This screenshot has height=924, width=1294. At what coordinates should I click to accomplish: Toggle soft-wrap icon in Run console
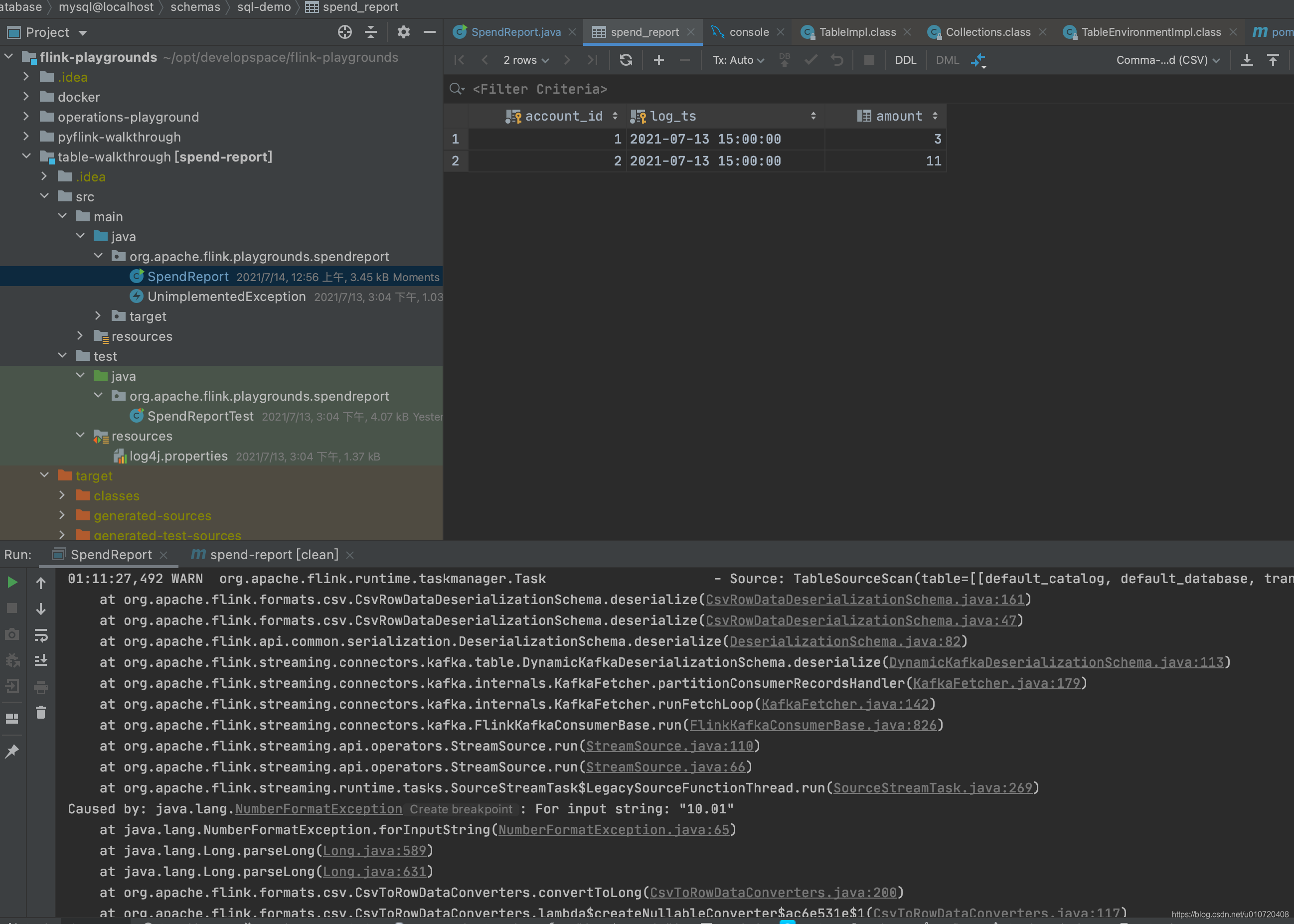tap(40, 635)
